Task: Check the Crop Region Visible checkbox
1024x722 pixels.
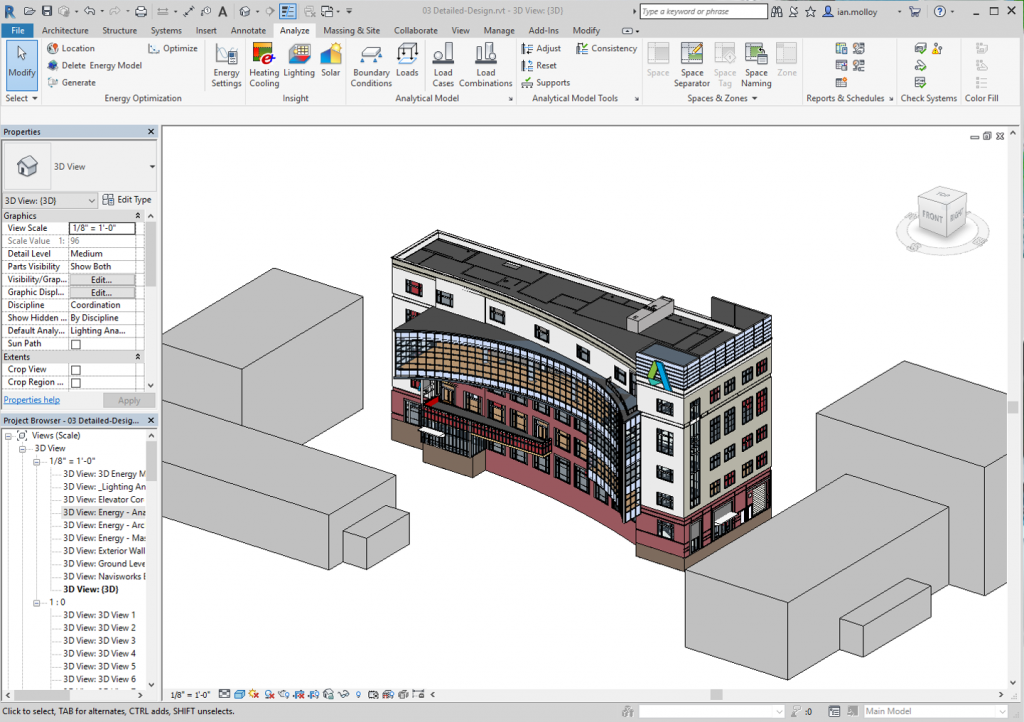Action: [x=75, y=383]
